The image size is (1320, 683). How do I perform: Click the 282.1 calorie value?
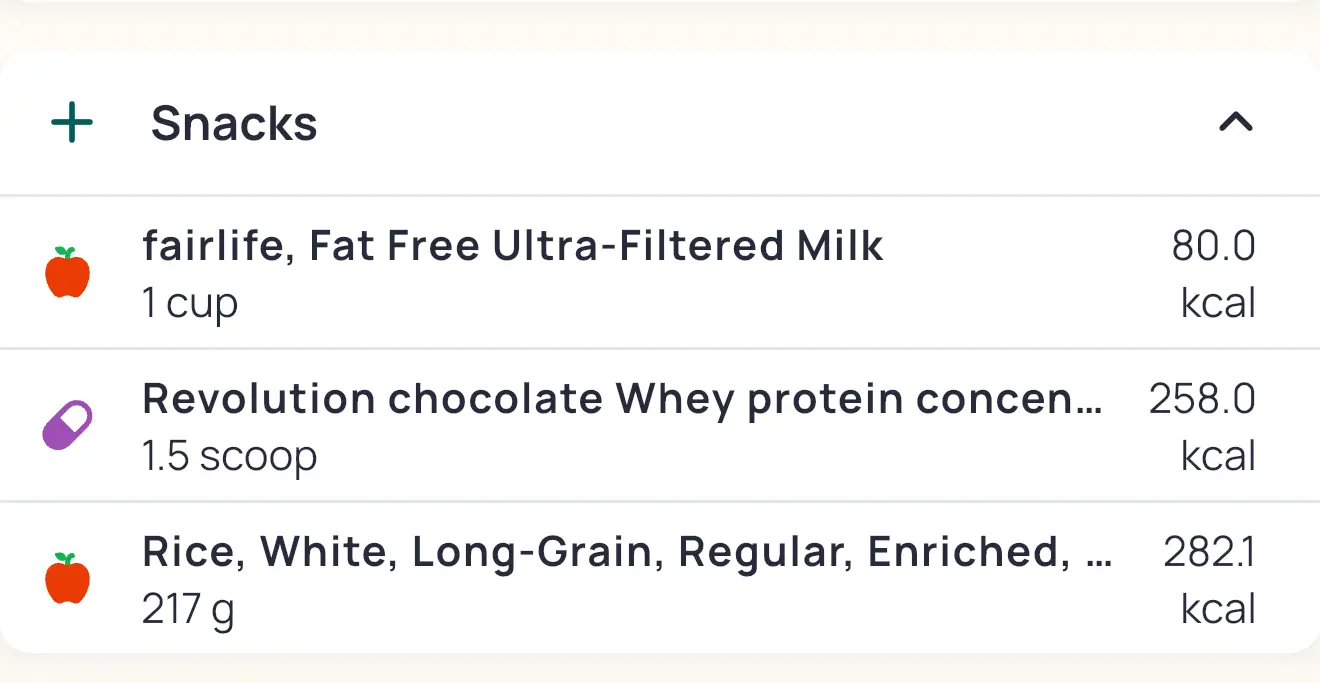point(1209,552)
